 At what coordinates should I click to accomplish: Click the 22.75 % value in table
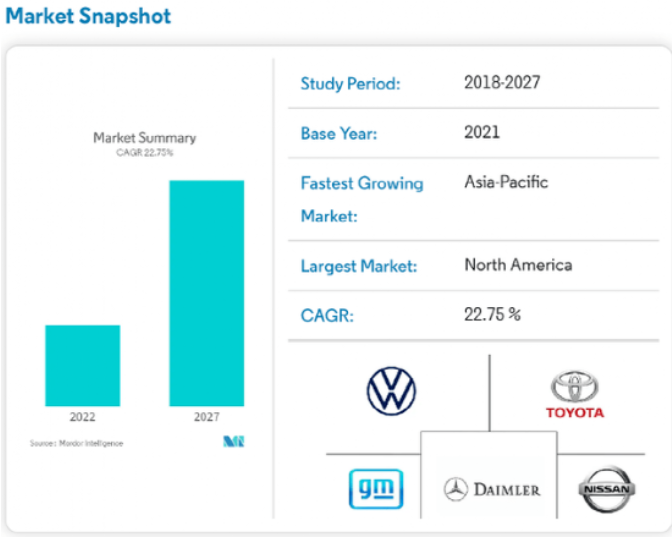(x=492, y=314)
